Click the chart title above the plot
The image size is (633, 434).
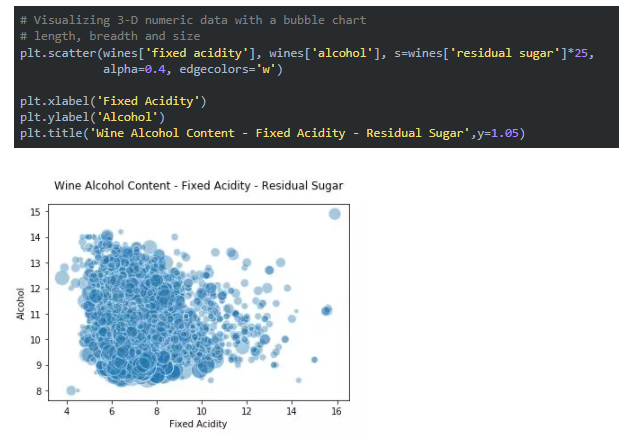pyautogui.click(x=199, y=186)
